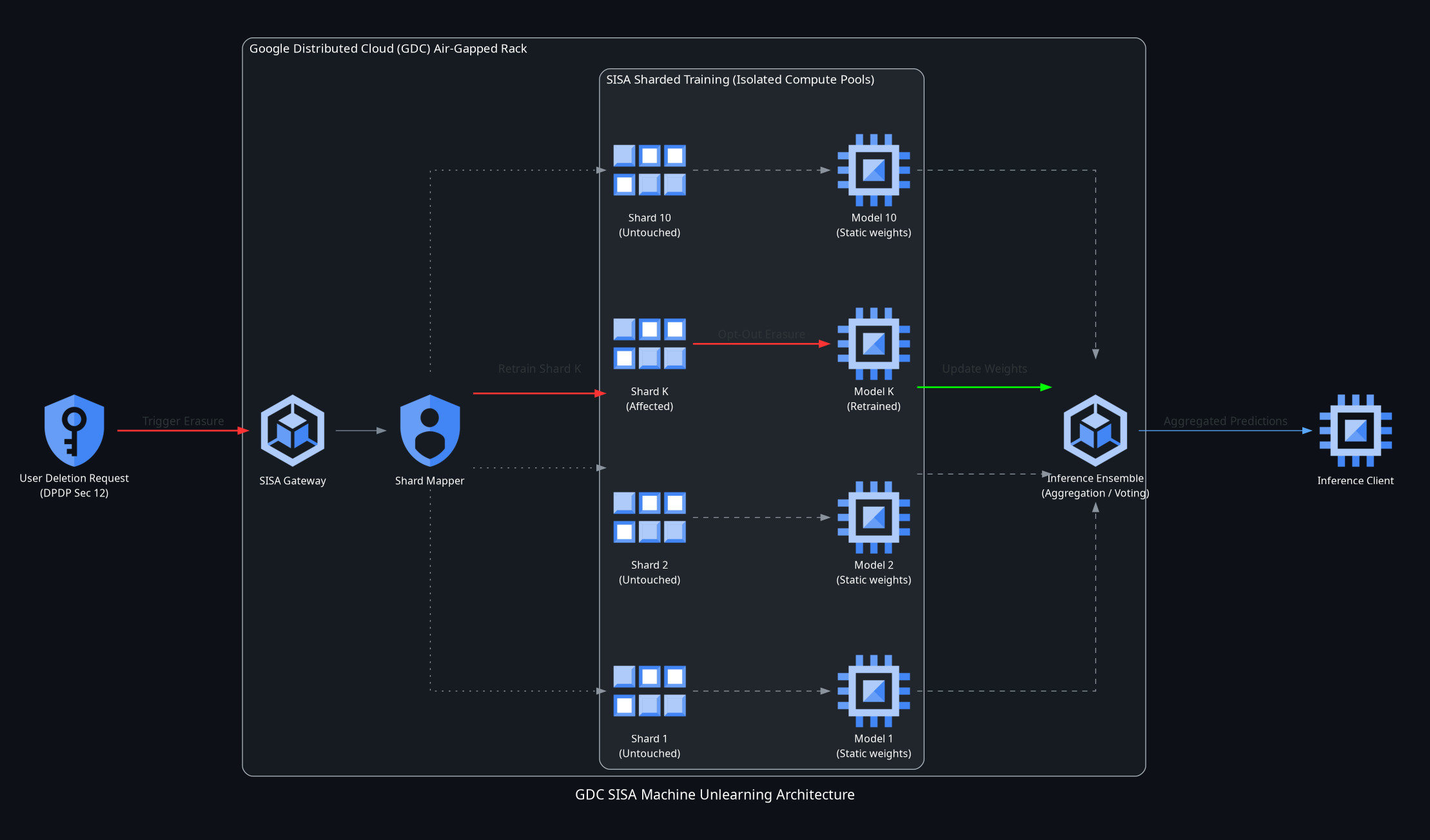Select the 'Shard 2 (Untouched)' caption
The image size is (1430, 840).
(649, 572)
